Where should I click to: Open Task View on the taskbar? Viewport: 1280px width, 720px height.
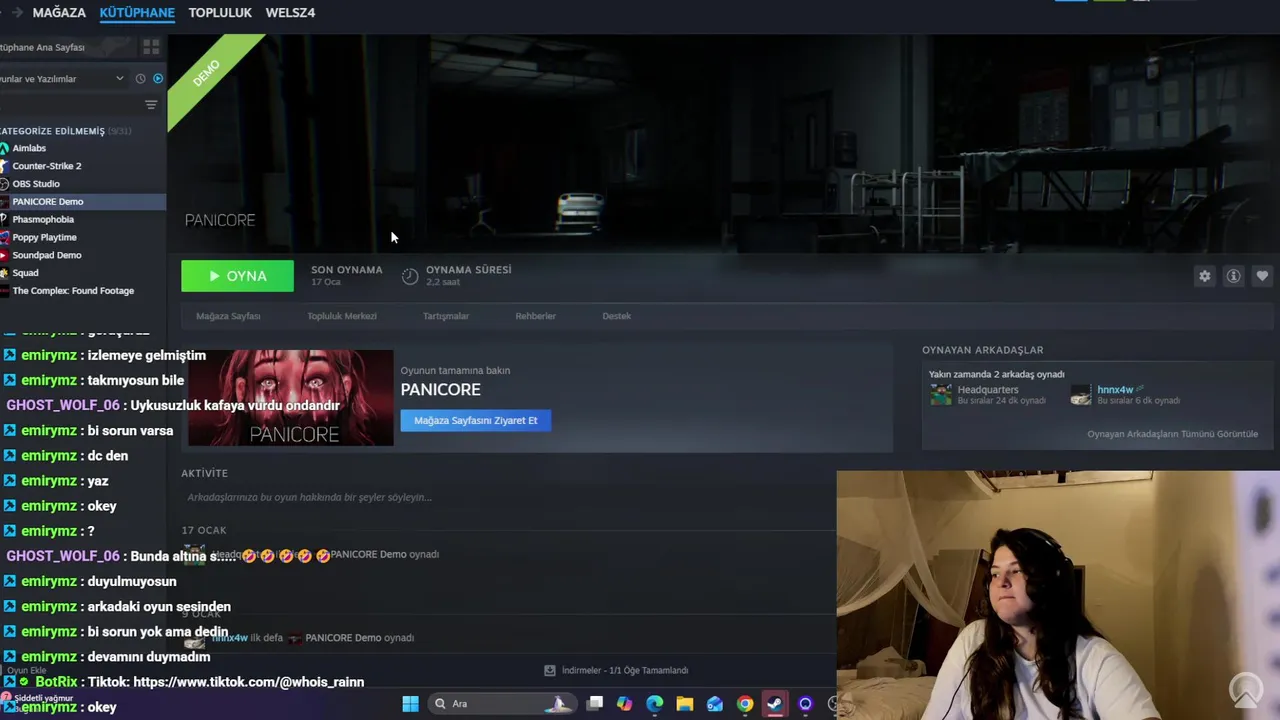(595, 704)
